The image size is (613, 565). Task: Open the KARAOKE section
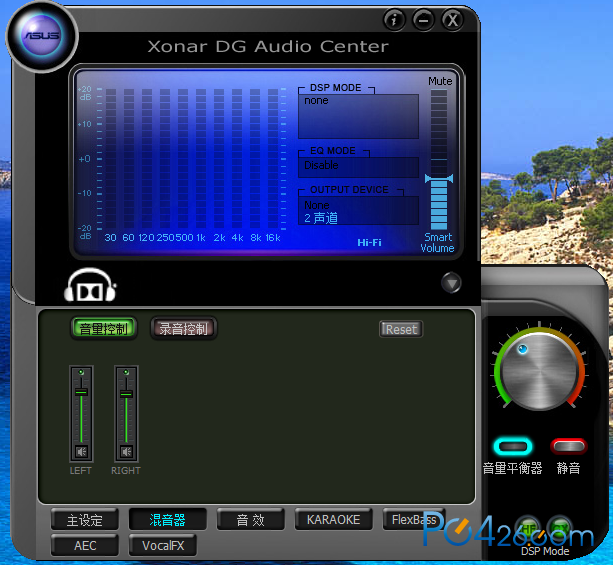point(333,520)
